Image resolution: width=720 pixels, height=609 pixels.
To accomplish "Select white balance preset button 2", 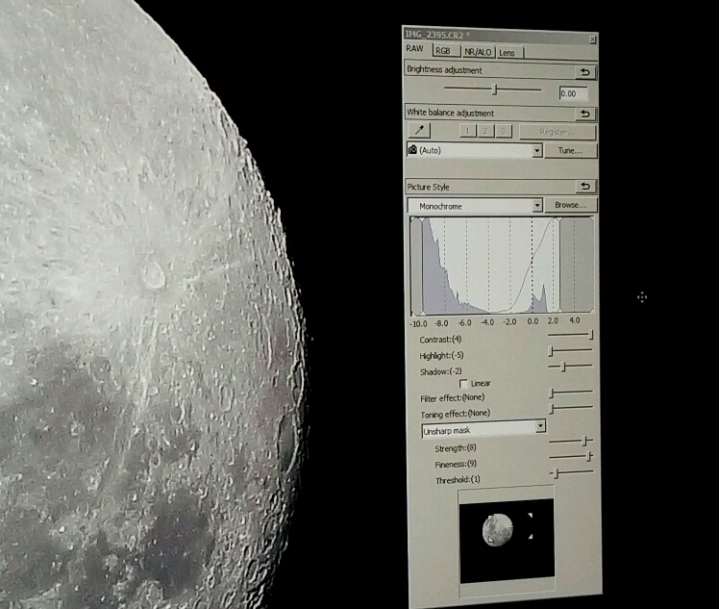I will (485, 131).
